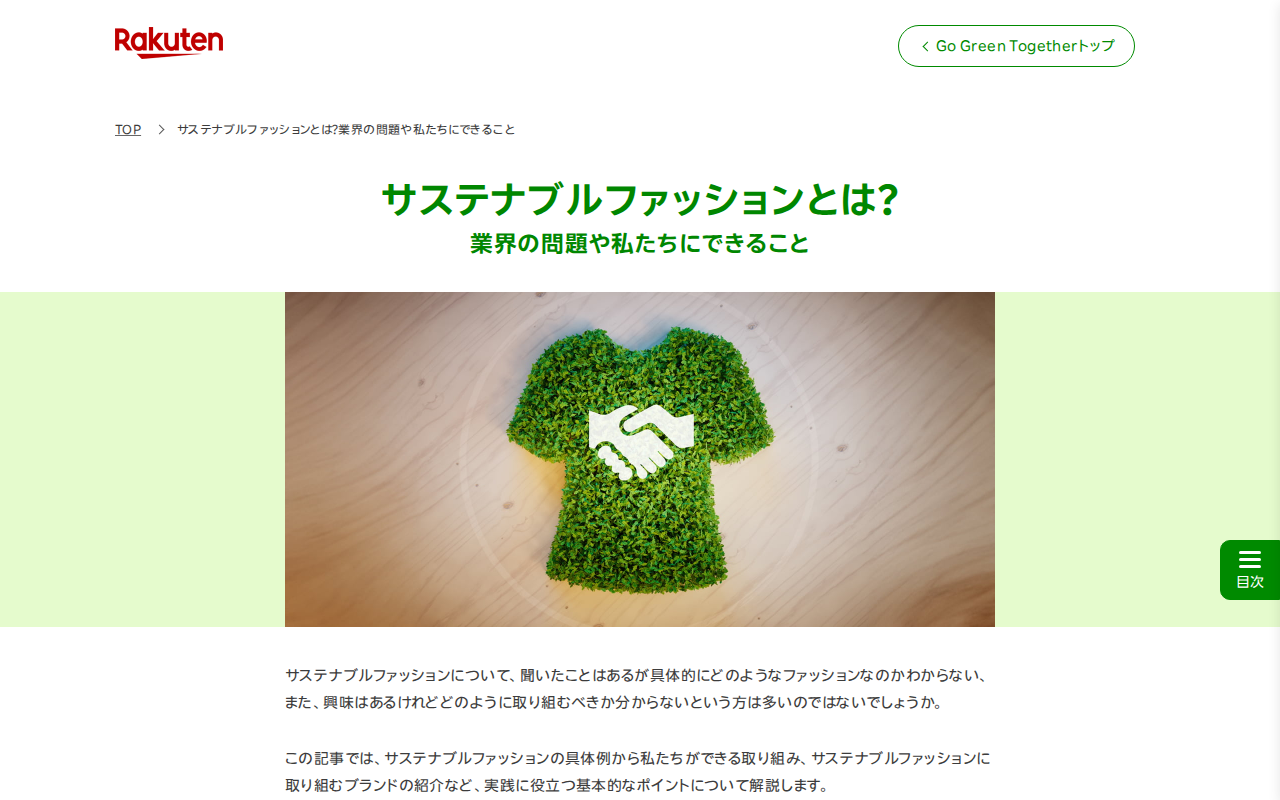The height and width of the screenshot is (800, 1280).
Task: Click the Rakuten logo
Action: (169, 42)
